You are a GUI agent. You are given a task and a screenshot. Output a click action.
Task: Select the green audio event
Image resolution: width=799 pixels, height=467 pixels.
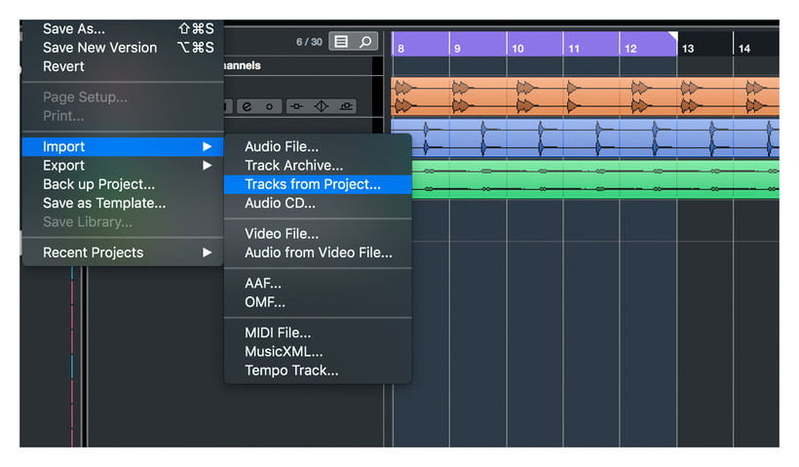(595, 179)
